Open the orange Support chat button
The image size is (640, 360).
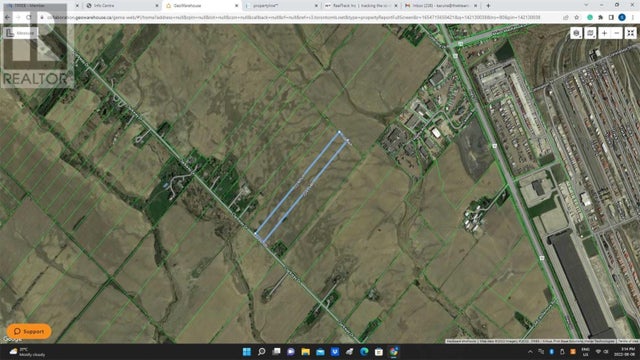point(29,331)
